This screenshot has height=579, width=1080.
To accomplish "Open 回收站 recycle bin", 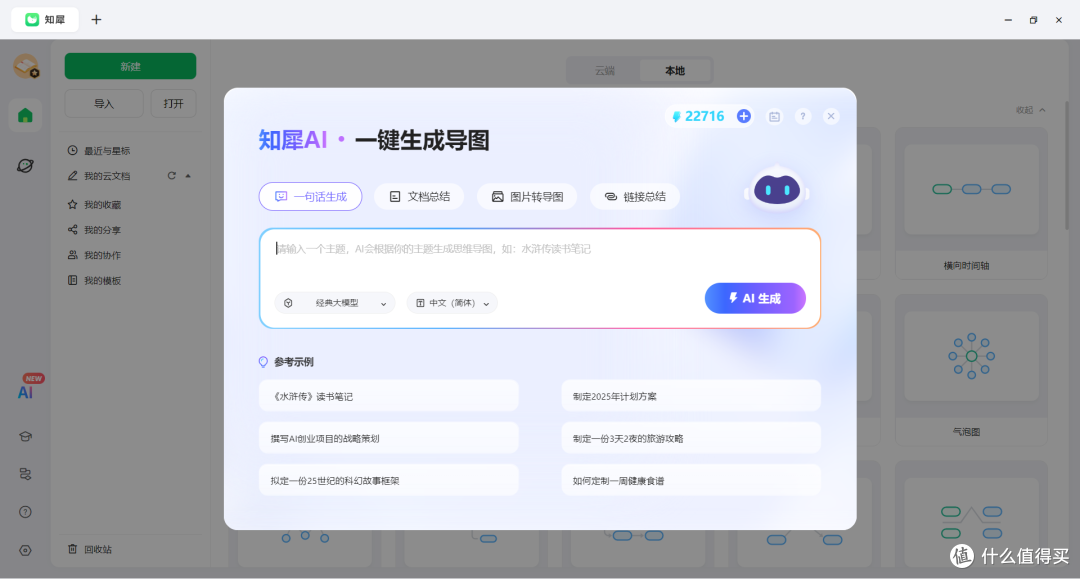I will [x=90, y=549].
